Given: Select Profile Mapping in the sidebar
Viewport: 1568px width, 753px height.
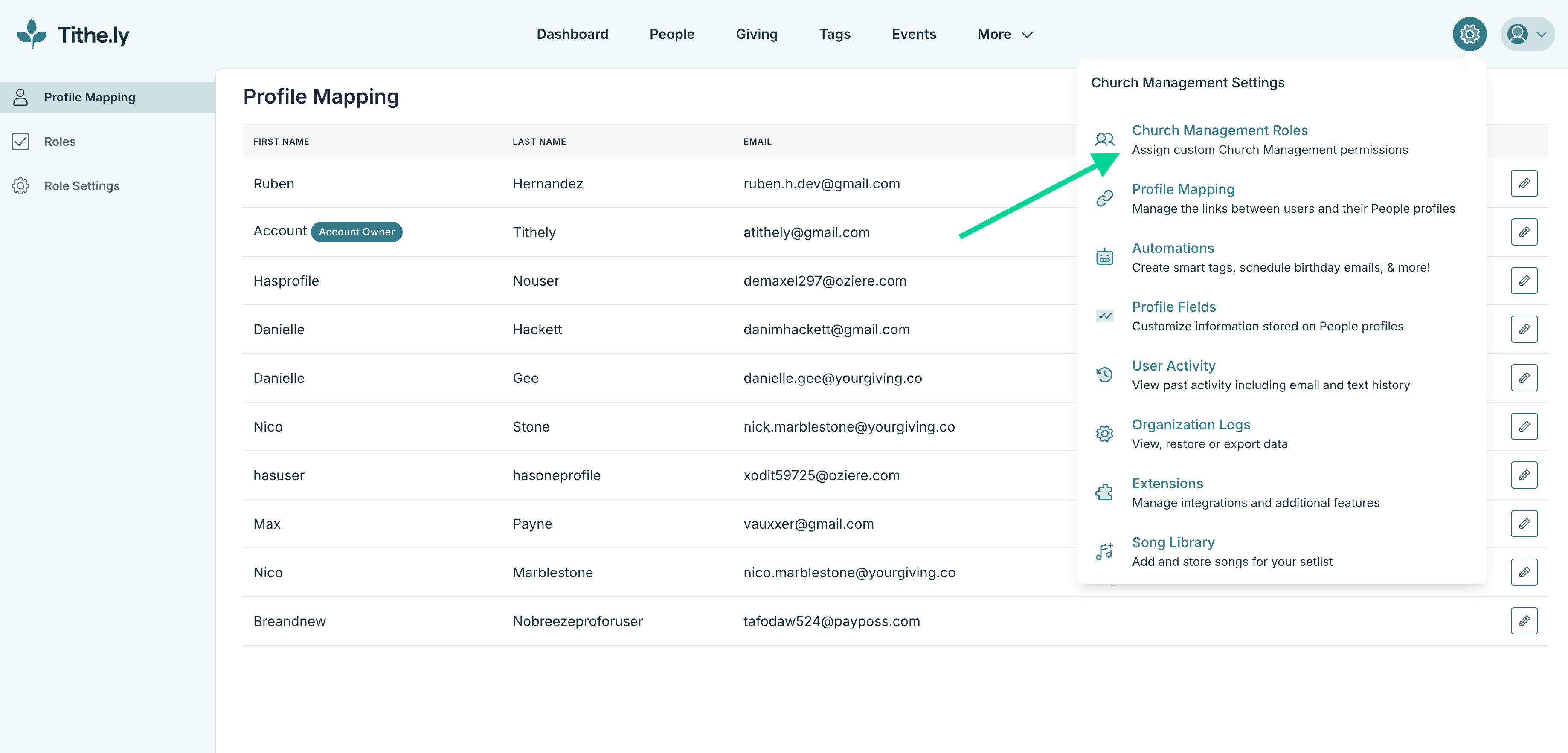Looking at the screenshot, I should [x=107, y=97].
